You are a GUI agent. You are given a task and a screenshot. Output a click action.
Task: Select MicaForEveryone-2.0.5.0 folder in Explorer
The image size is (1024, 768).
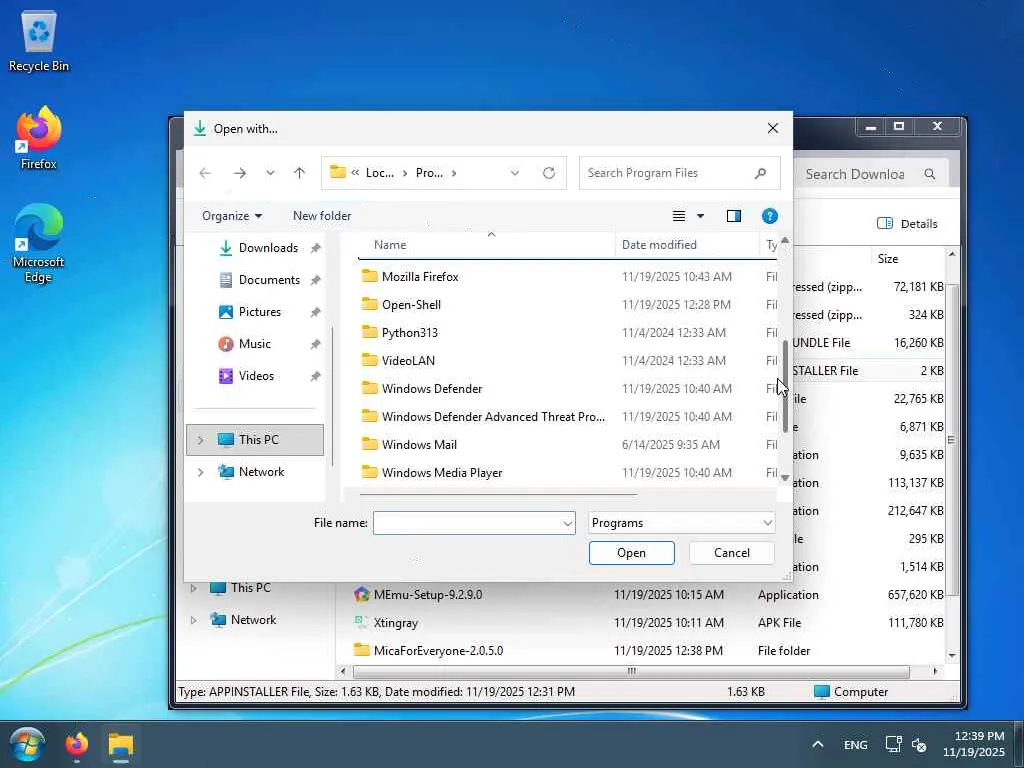(x=438, y=651)
